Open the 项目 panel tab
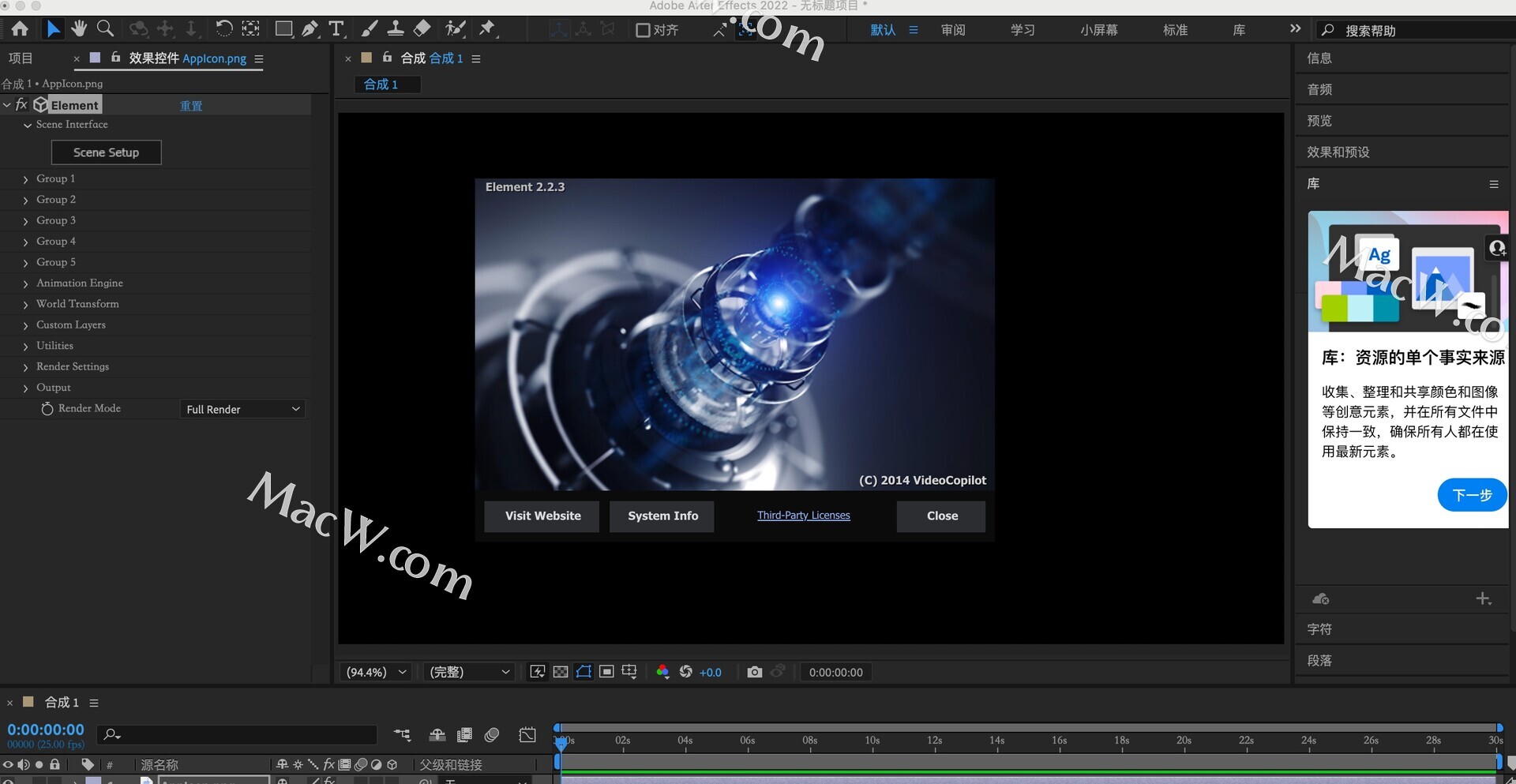This screenshot has height=784, width=1516. pos(21,58)
